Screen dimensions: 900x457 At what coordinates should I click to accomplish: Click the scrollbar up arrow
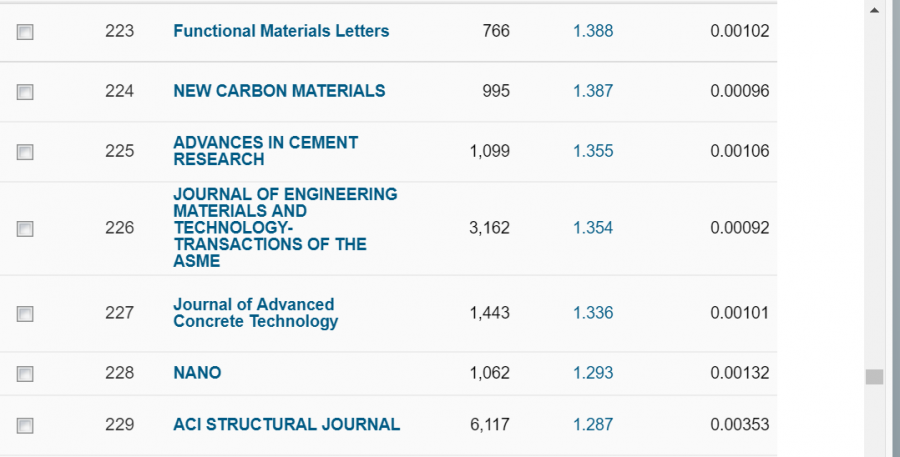click(x=875, y=10)
